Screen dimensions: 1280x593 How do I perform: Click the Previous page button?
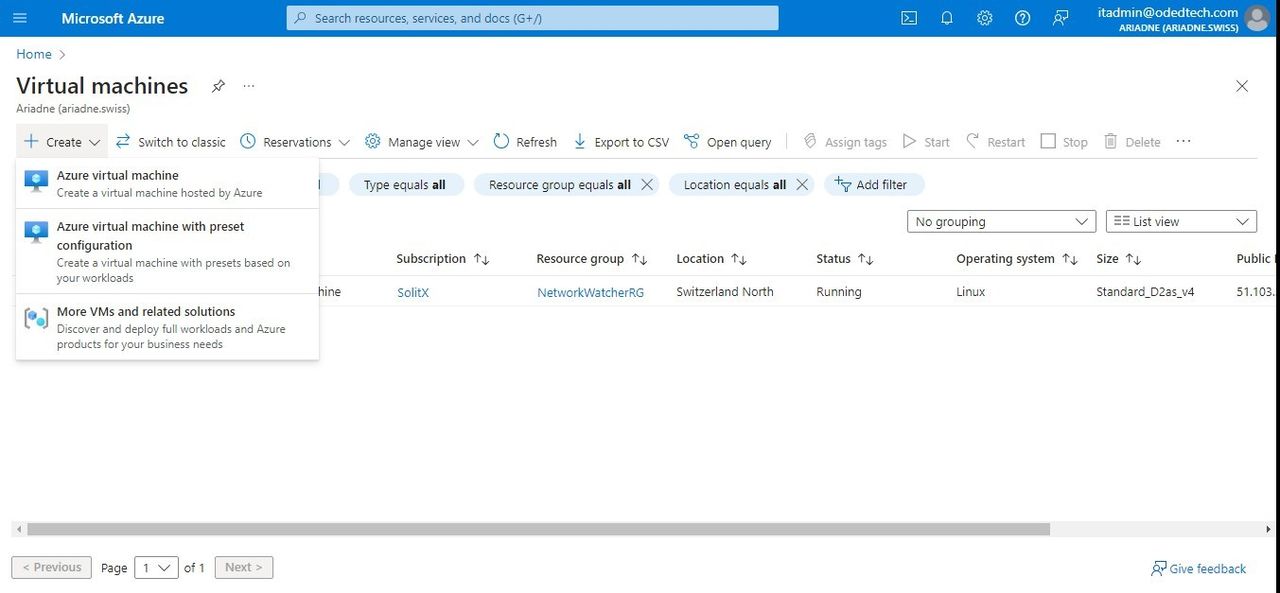click(x=52, y=567)
